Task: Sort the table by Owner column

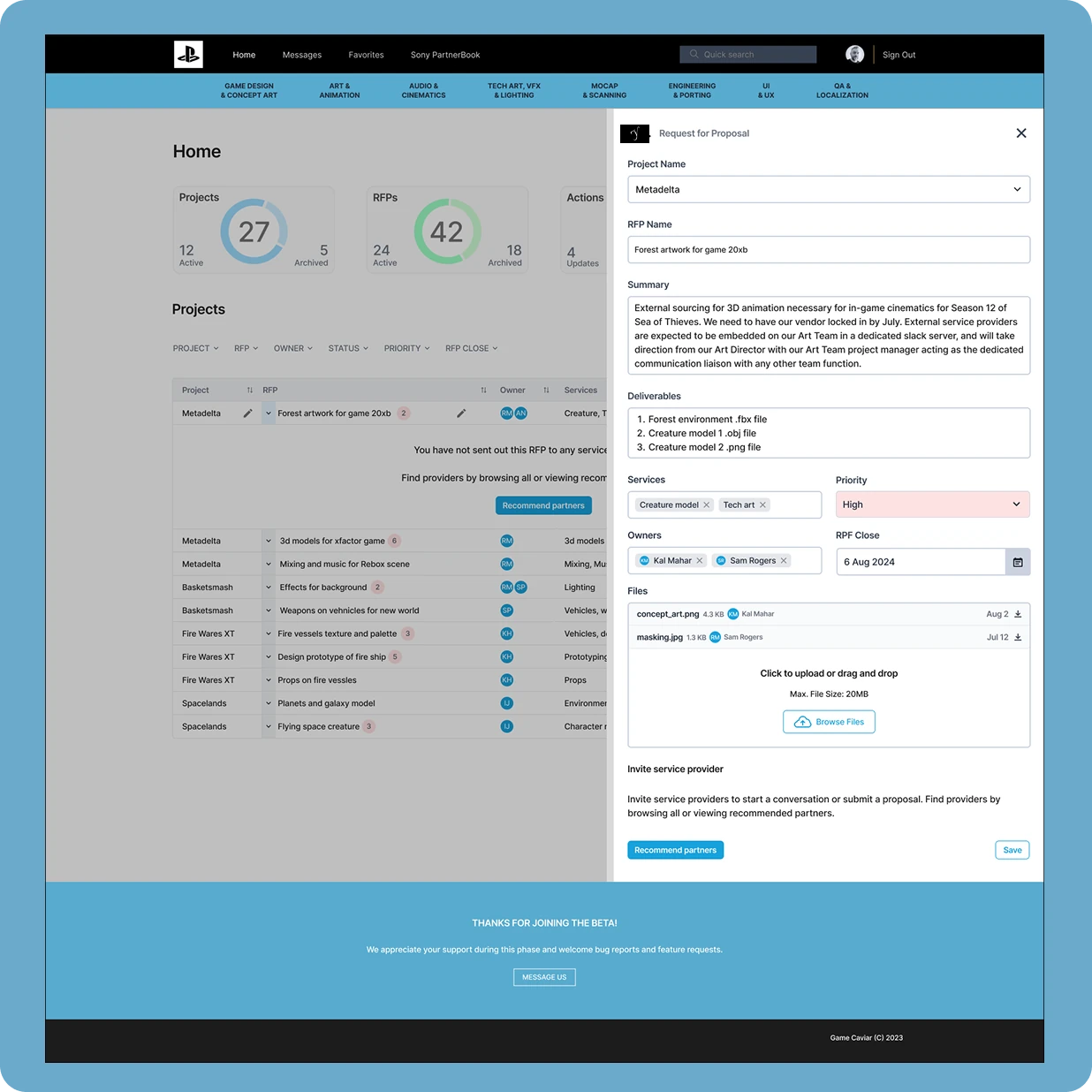Action: [546, 391]
